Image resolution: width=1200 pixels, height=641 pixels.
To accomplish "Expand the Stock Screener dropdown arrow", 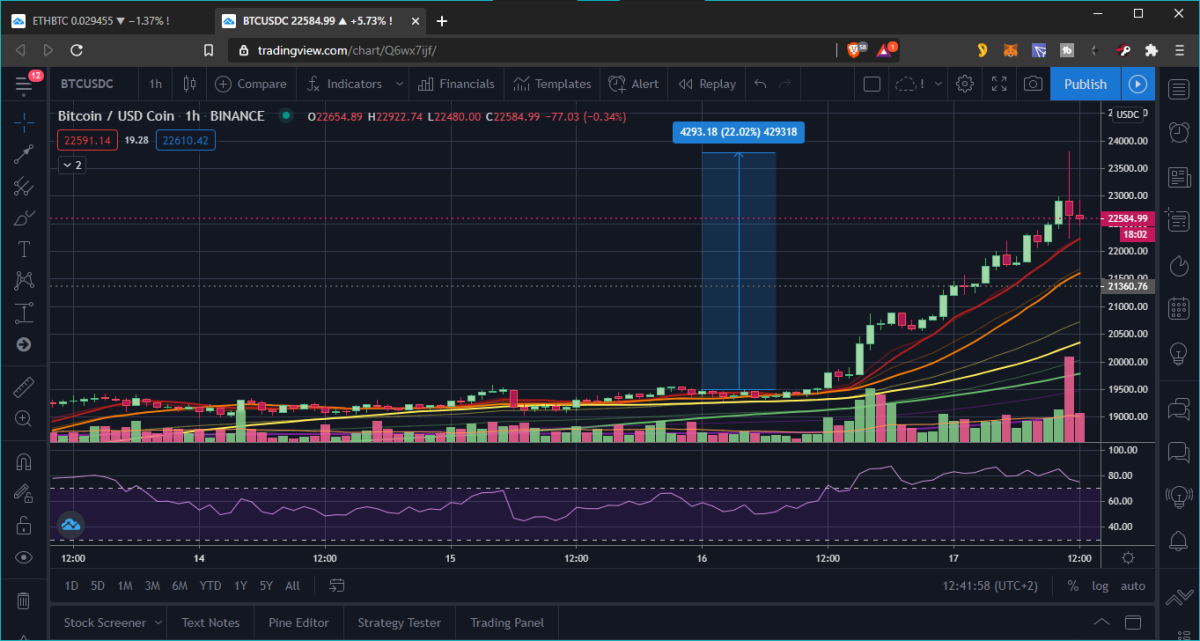I will tap(158, 622).
